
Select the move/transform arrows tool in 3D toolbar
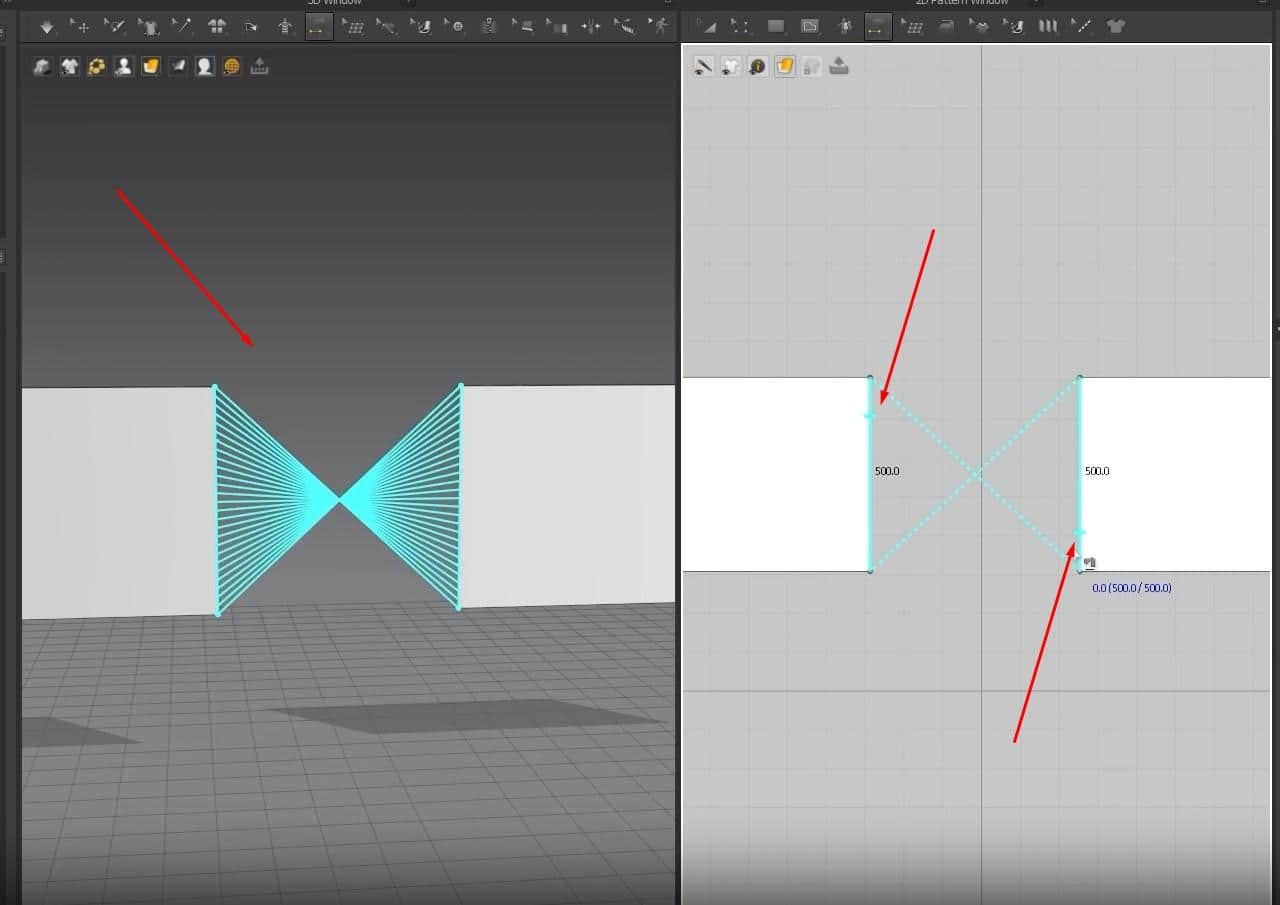point(80,27)
